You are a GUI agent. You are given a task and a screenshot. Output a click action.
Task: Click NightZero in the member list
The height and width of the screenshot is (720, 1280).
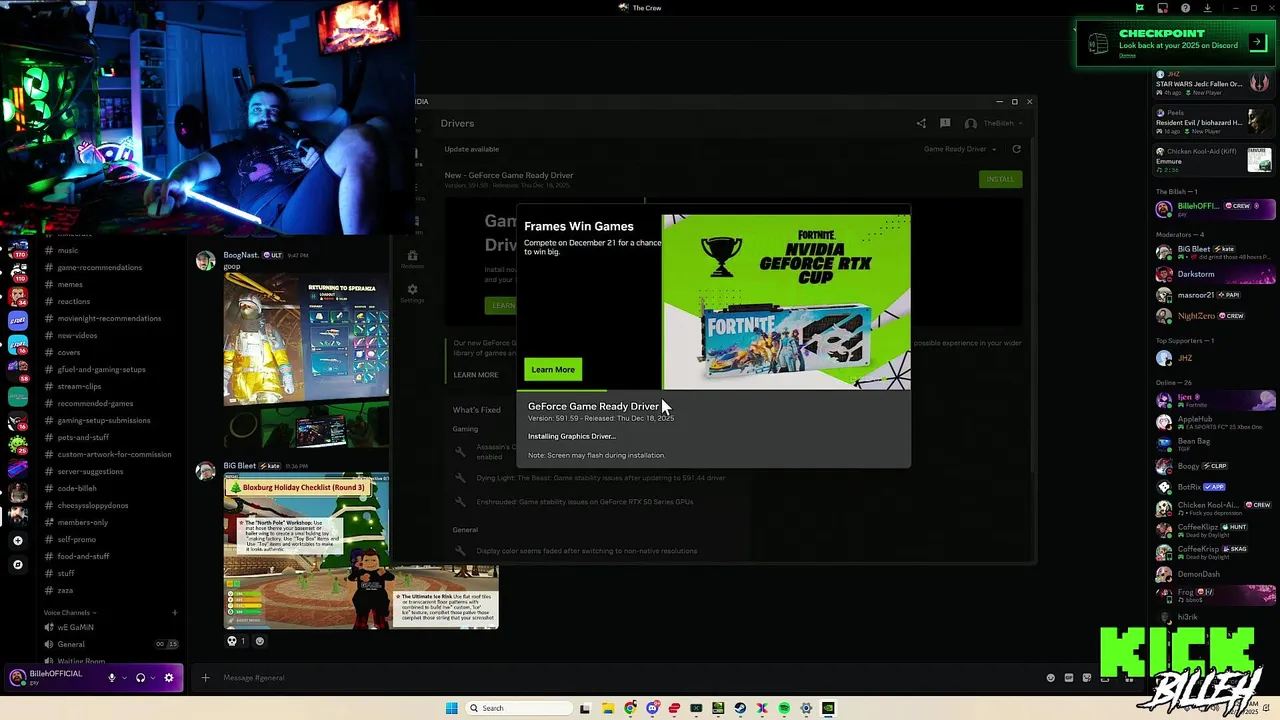pyautogui.click(x=1213, y=316)
